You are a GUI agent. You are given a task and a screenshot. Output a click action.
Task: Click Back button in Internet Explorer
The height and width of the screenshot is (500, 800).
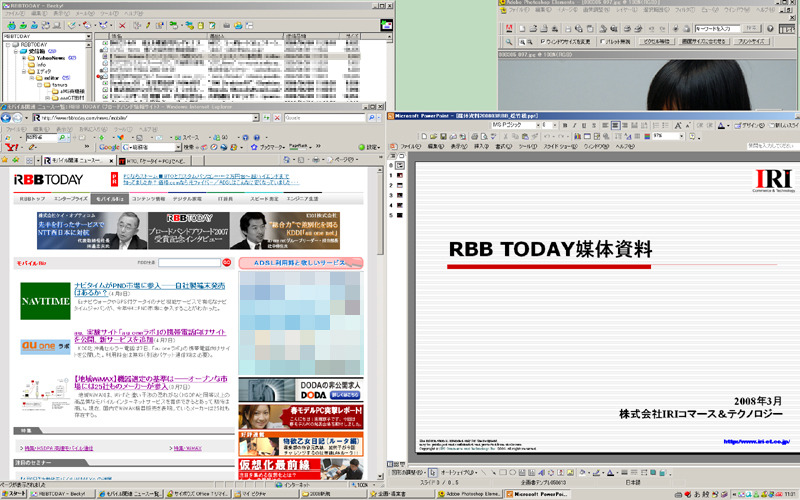click(x=6, y=118)
